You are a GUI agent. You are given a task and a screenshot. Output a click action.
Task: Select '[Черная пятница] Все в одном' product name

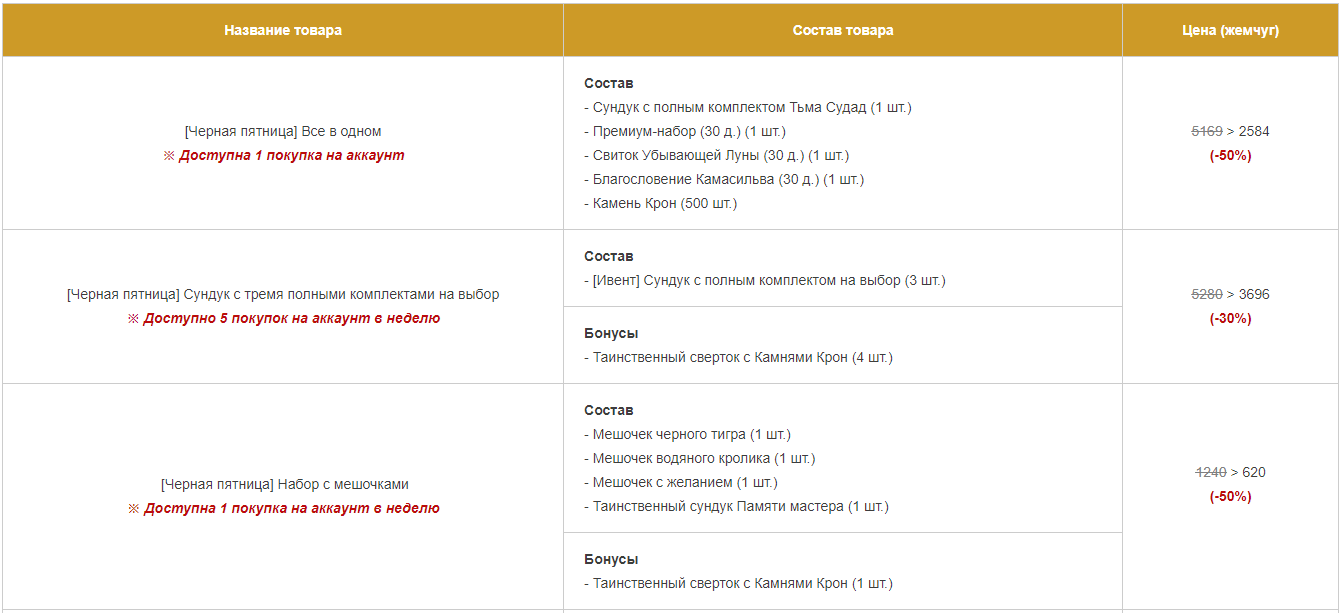283,131
